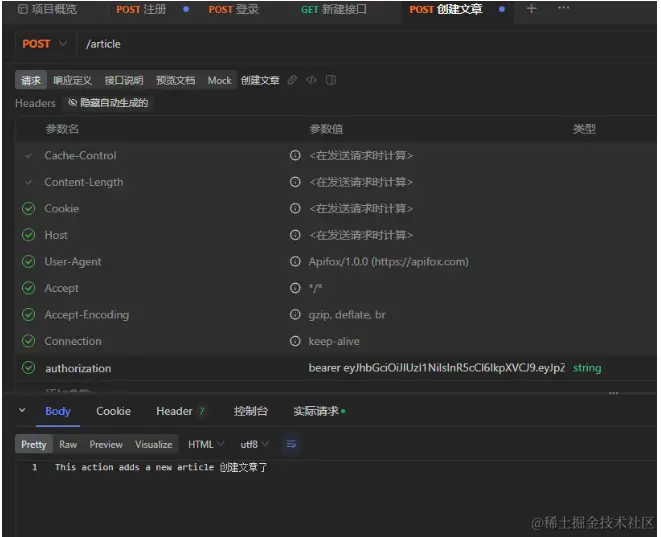The image size is (661, 537).
Task: Open the POST method dropdown
Action: point(44,44)
